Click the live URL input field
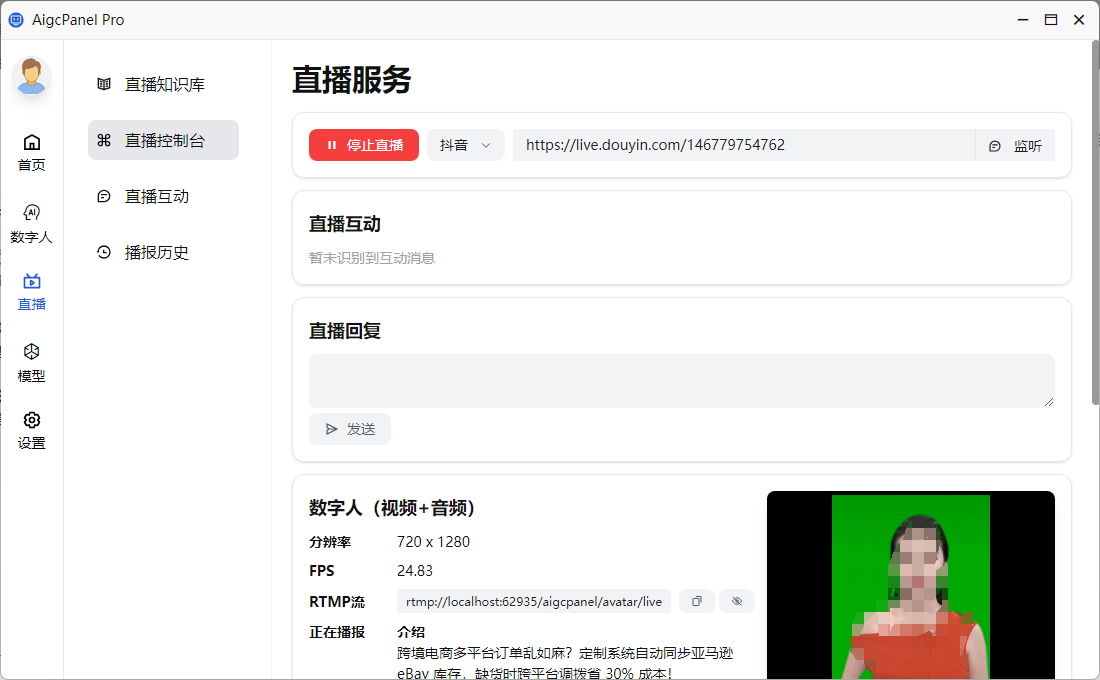This screenshot has height=680, width=1100. [744, 145]
